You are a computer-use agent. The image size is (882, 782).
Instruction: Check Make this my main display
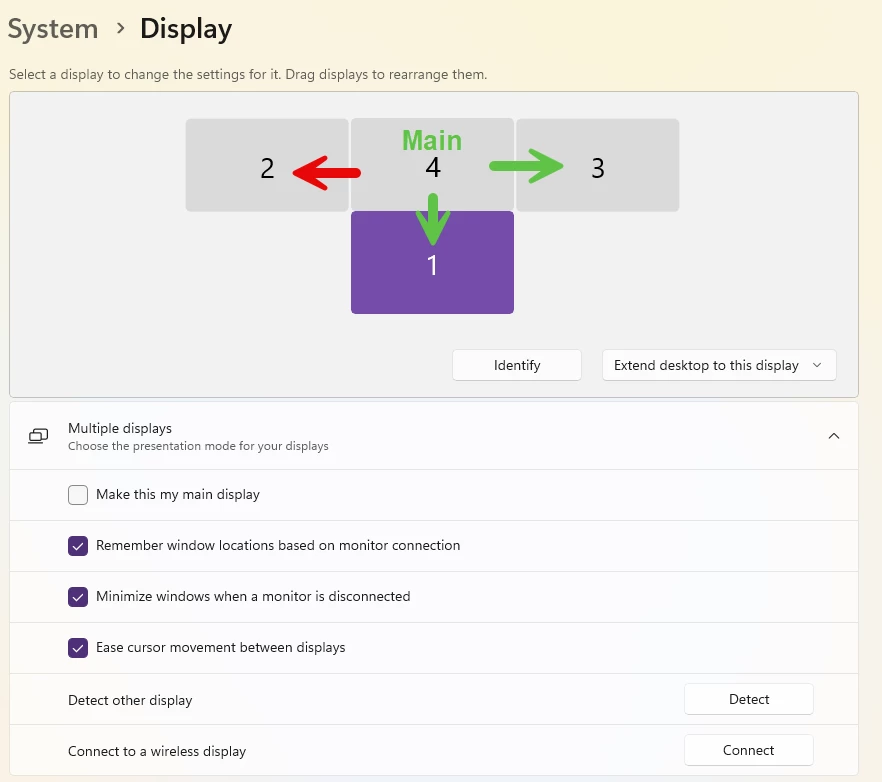(78, 495)
